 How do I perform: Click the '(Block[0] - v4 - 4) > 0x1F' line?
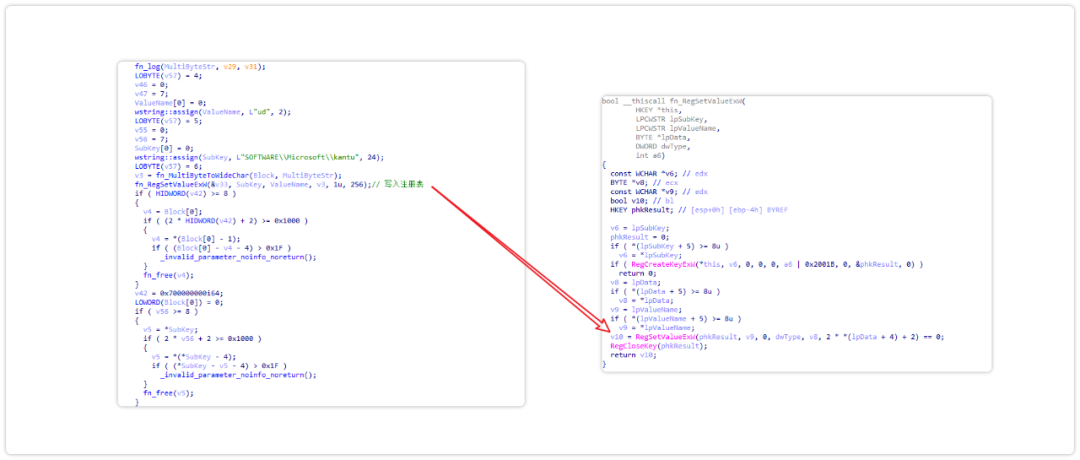tap(222, 247)
